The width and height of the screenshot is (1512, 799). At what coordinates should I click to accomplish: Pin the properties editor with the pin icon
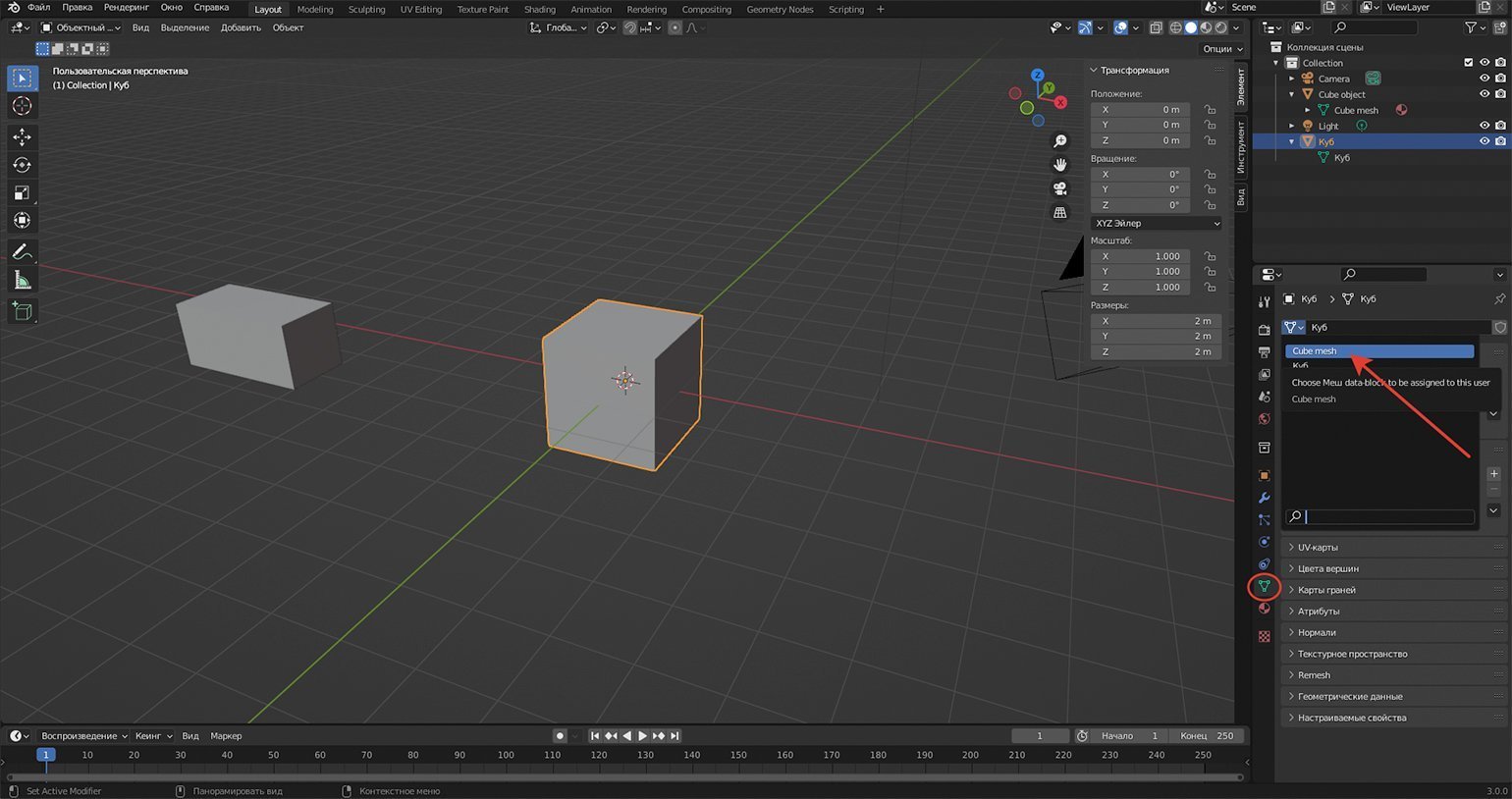1499,299
